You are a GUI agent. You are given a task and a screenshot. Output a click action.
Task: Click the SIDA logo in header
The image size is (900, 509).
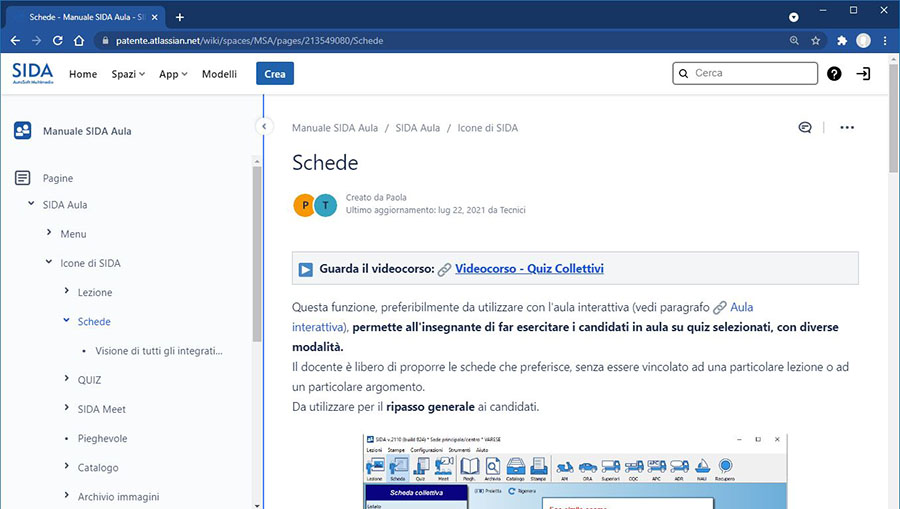(33, 73)
